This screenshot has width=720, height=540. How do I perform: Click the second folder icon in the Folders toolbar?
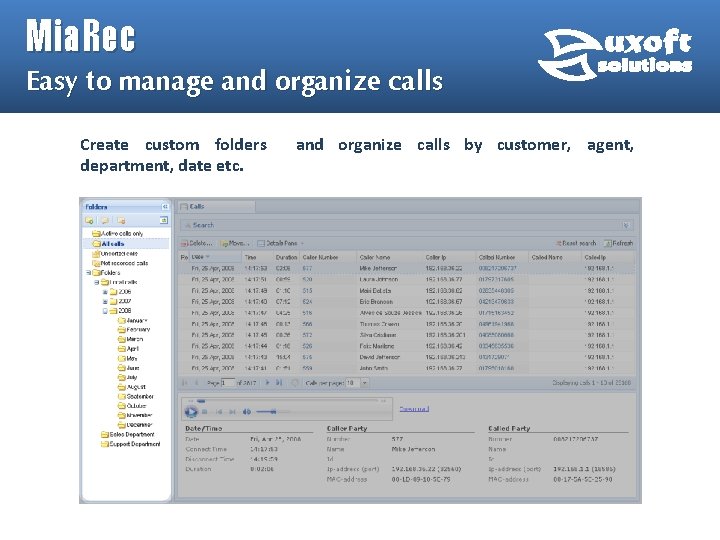click(105, 221)
